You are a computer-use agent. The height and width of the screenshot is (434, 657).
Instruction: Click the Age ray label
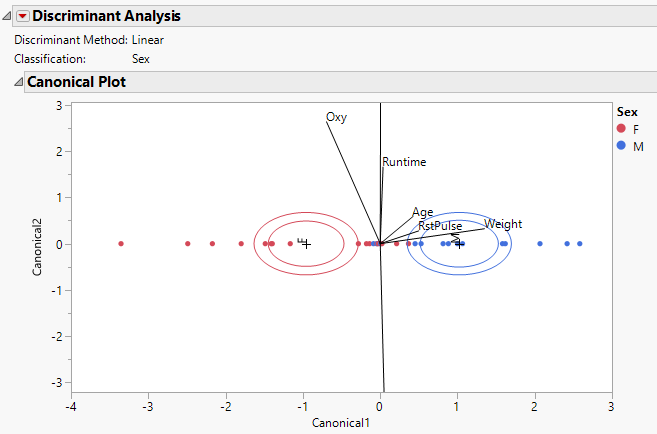tap(423, 212)
